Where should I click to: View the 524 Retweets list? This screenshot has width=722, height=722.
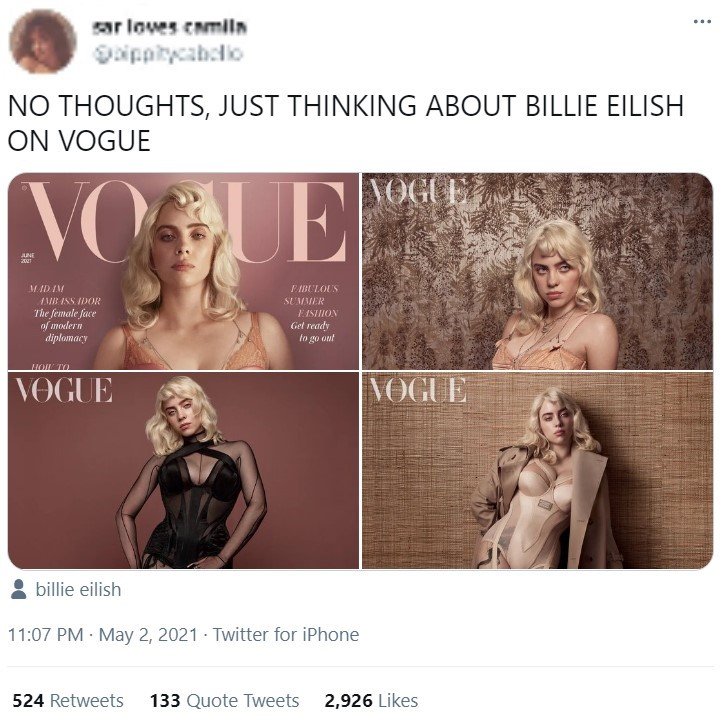coord(68,701)
